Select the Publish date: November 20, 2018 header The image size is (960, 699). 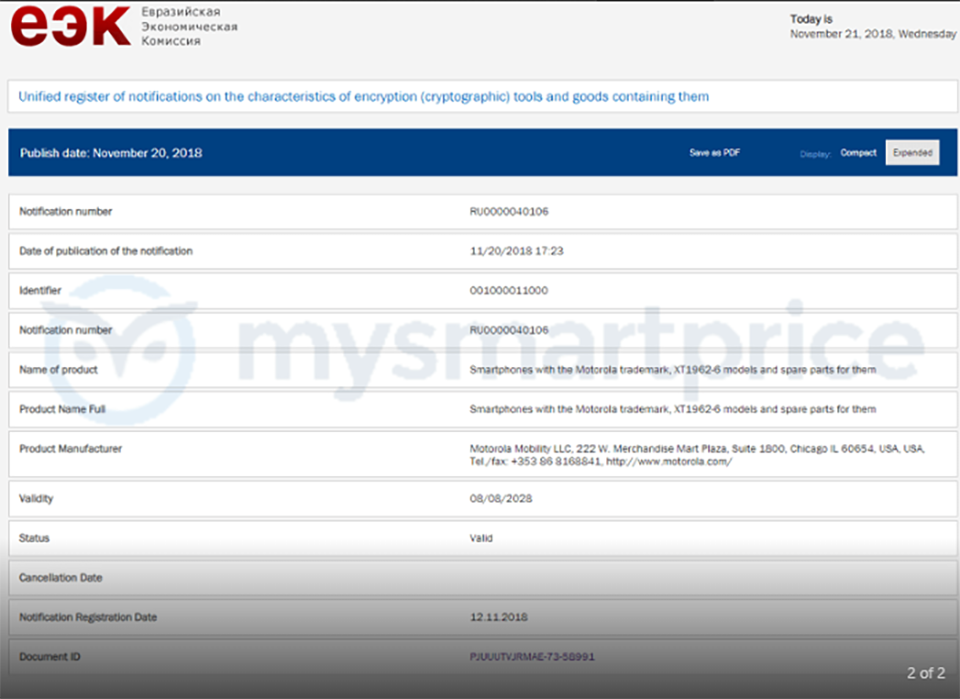(x=111, y=153)
